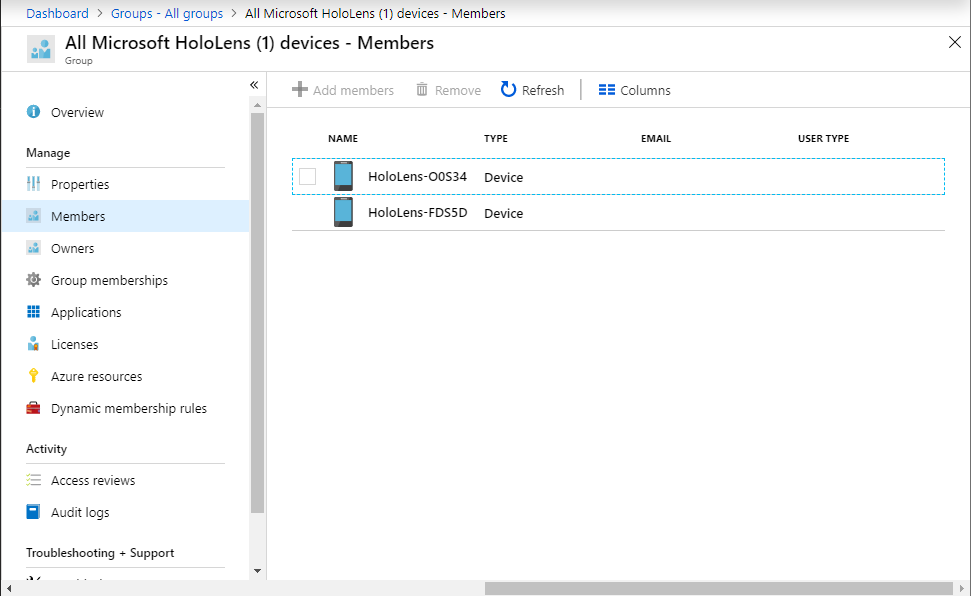Open Group memberships in the sidebar
This screenshot has width=971, height=596.
click(109, 281)
